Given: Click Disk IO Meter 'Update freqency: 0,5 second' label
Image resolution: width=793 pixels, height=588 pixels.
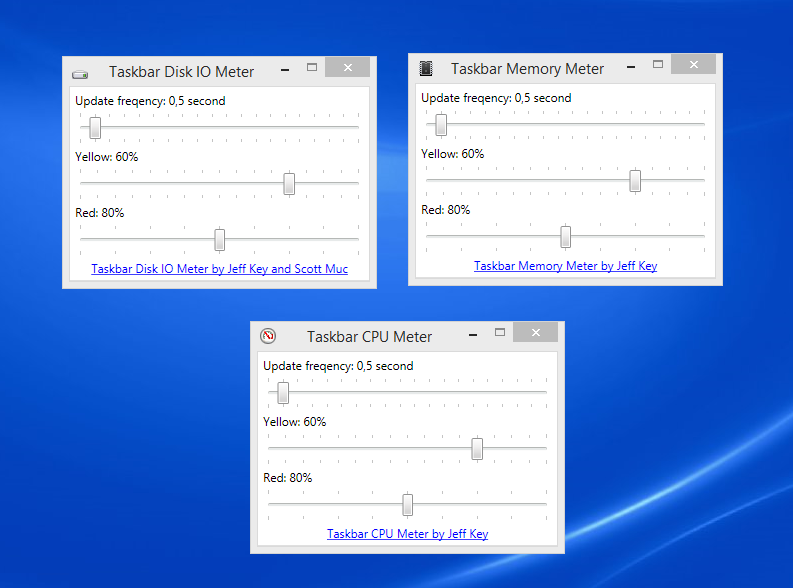Looking at the screenshot, I should [150, 101].
